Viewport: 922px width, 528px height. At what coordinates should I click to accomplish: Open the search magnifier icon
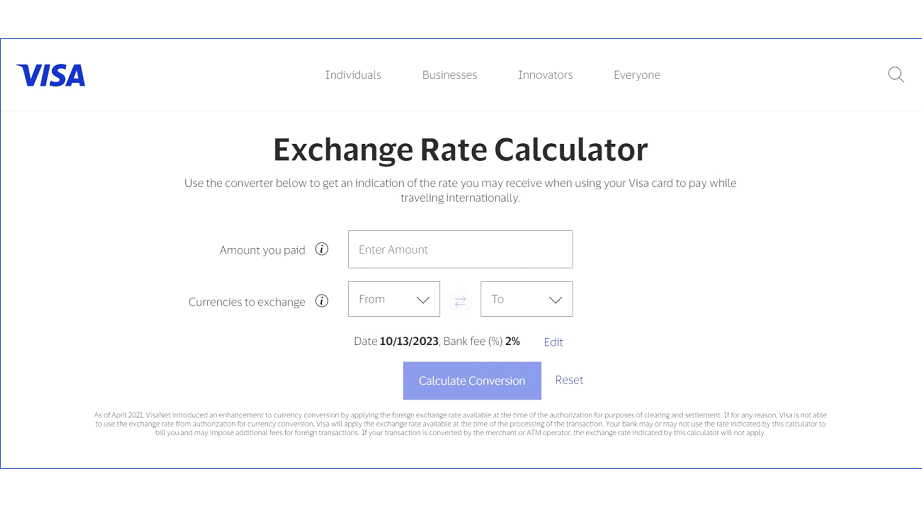click(896, 75)
